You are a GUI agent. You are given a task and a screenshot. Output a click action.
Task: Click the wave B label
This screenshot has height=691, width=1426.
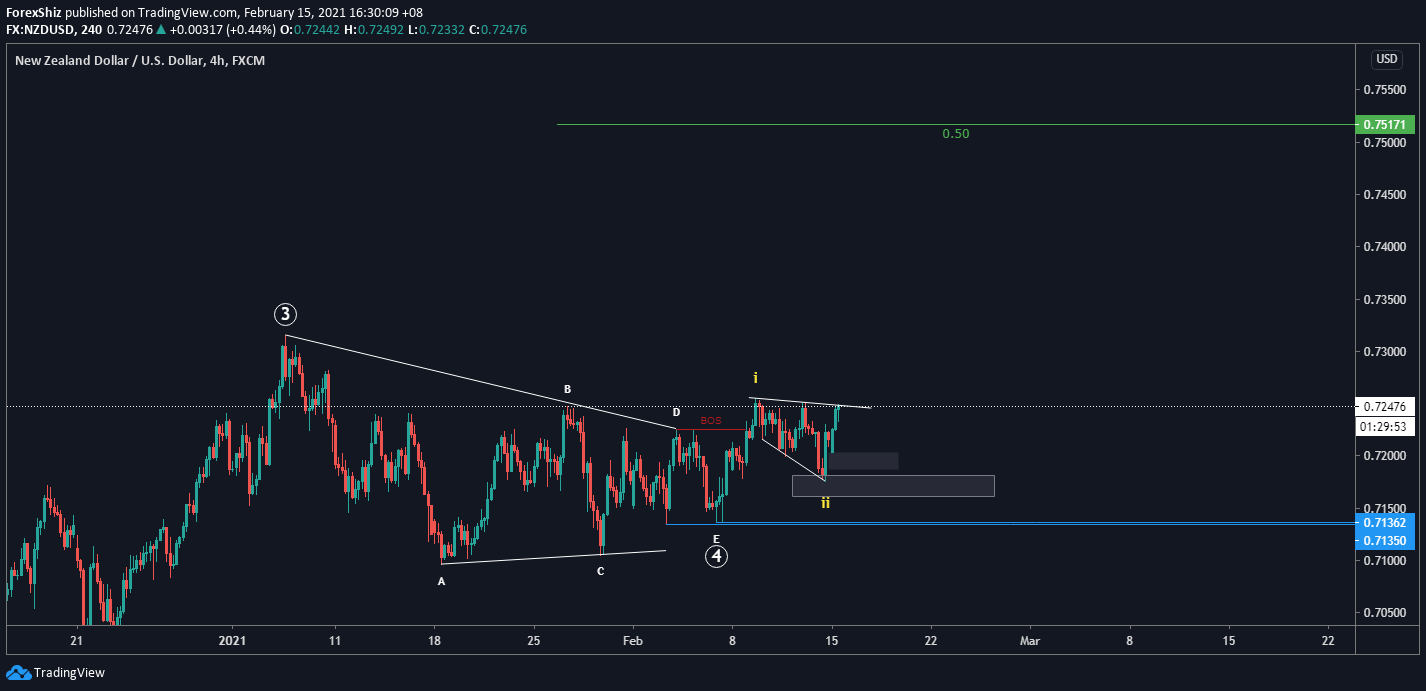click(x=567, y=389)
